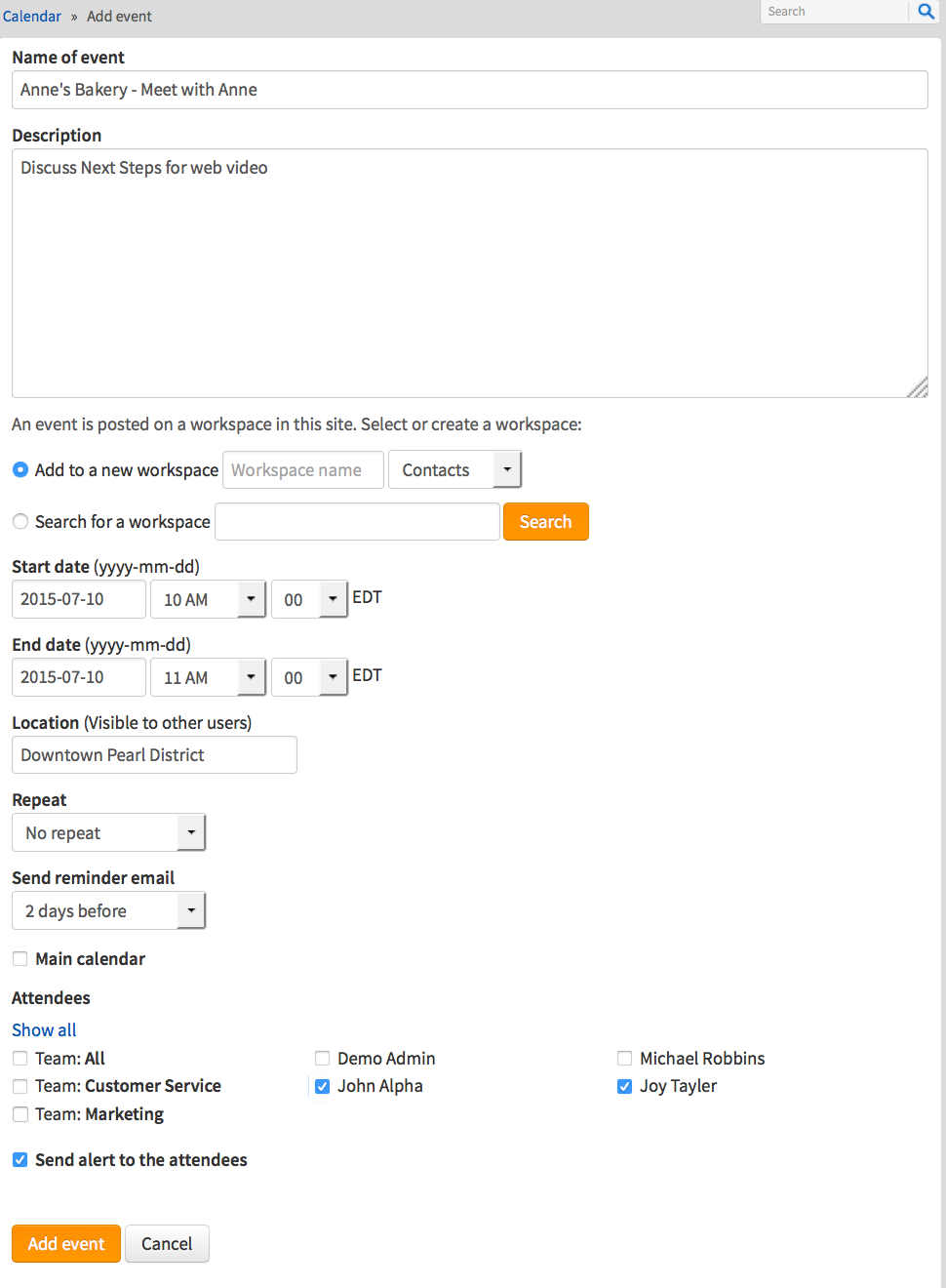Screen dimensions: 946x1288
Task: Select Add to a new workspace radio
Action: pyautogui.click(x=20, y=469)
